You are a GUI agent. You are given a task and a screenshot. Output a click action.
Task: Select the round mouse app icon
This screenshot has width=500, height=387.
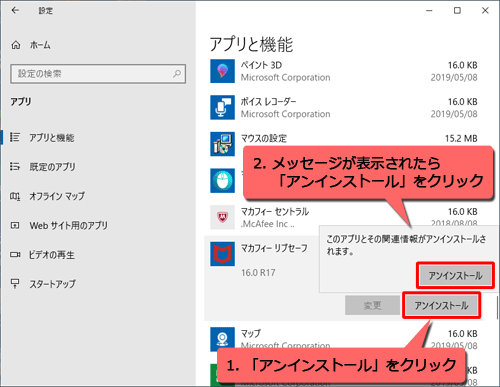[x=222, y=181]
